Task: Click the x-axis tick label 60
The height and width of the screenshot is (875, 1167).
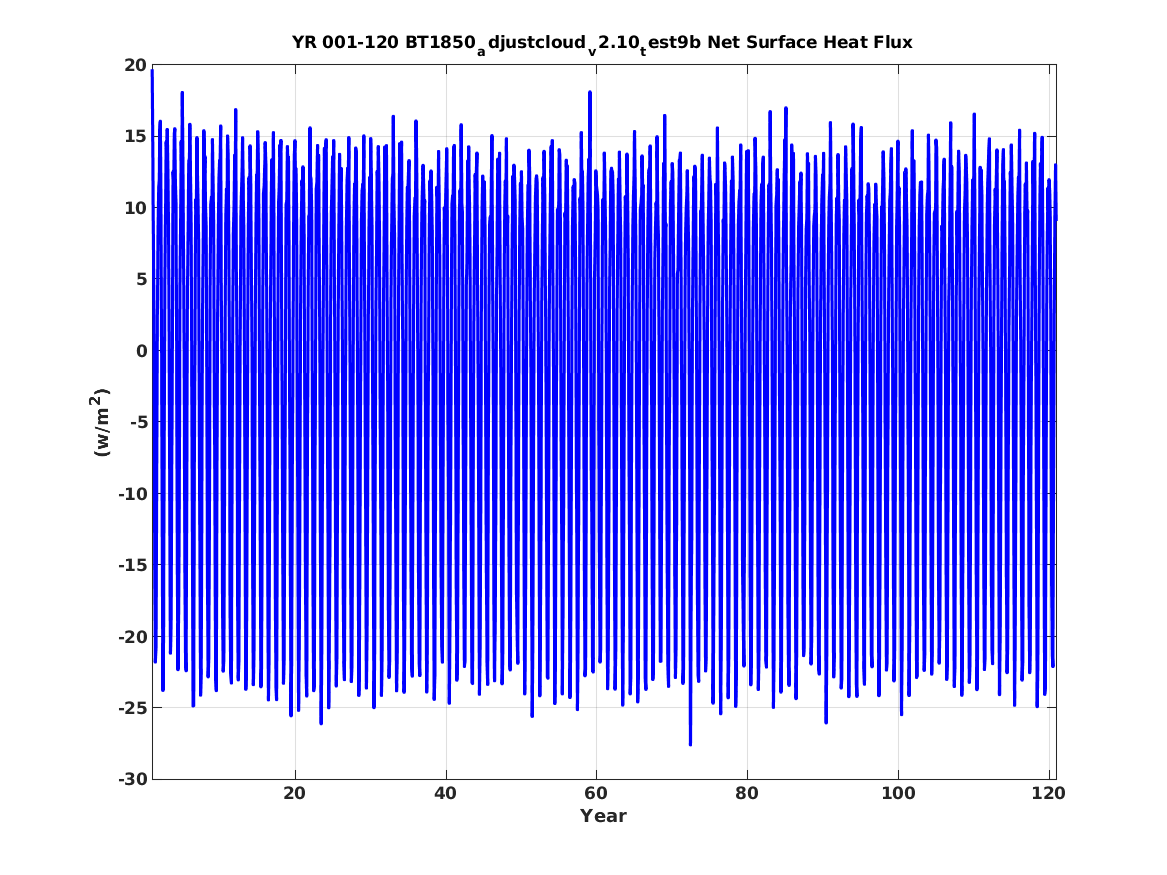Action: coord(596,794)
